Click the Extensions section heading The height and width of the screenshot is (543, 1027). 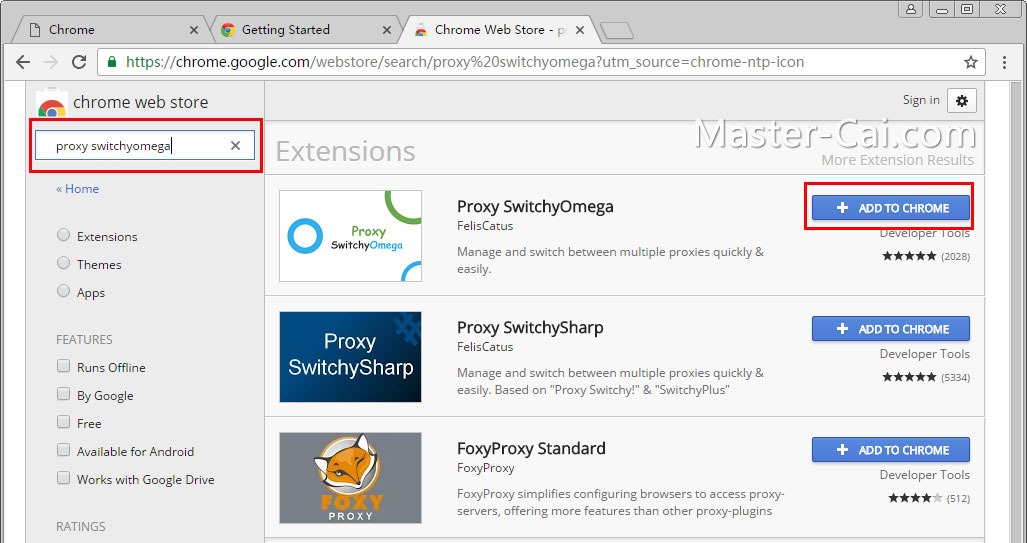point(346,151)
